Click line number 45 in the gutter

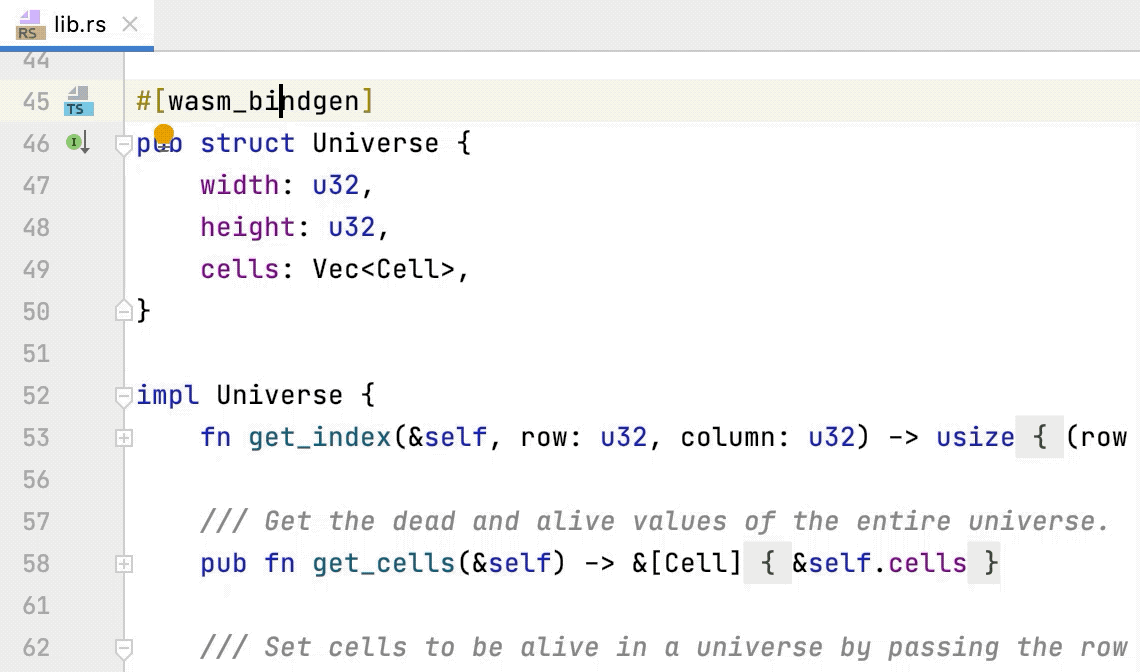point(36,101)
